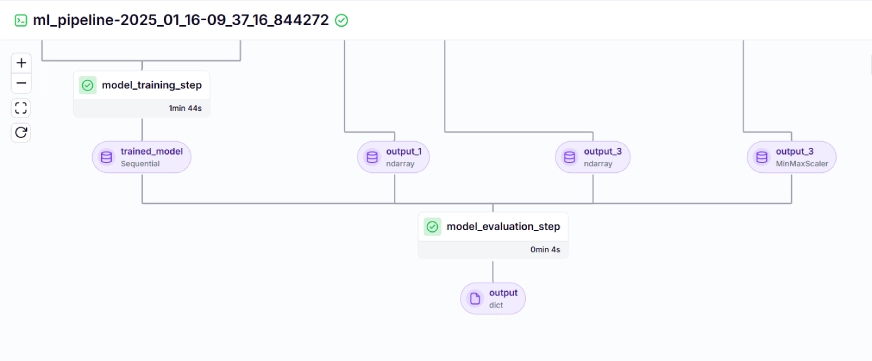Click the zoom in plus button
Screen dimensions: 872x361
click(x=21, y=63)
